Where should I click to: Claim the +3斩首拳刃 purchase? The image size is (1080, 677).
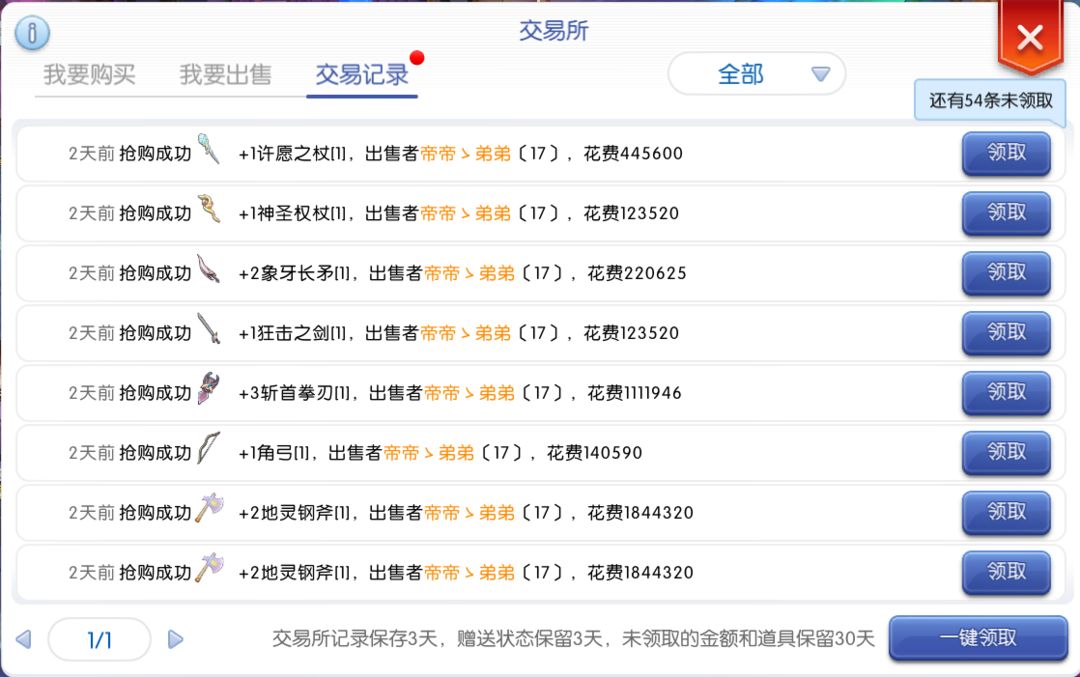tap(1006, 393)
